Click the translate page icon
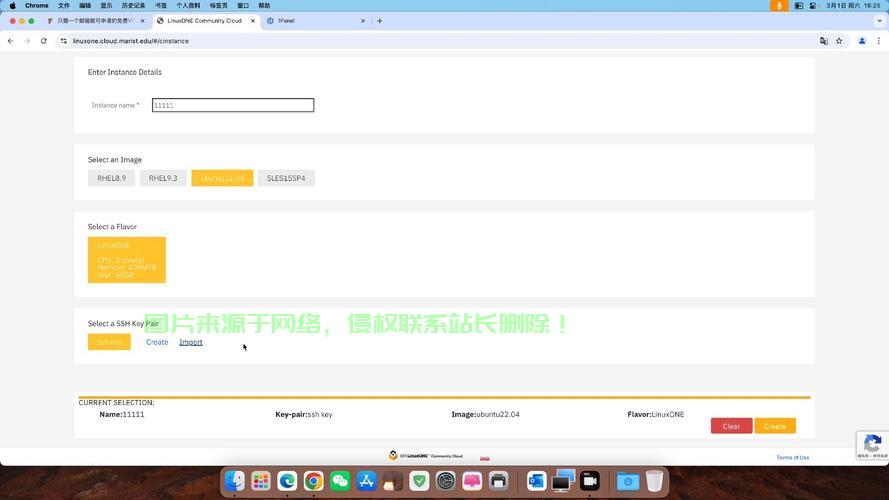This screenshot has height=500, width=889. point(824,41)
